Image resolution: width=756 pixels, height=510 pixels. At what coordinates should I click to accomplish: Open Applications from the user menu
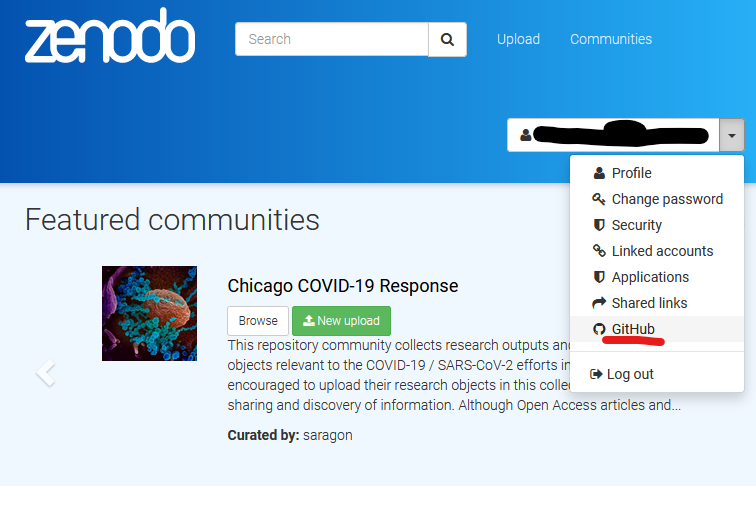coord(657,277)
